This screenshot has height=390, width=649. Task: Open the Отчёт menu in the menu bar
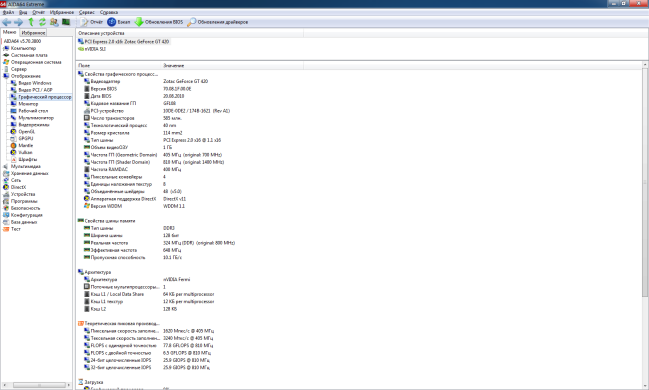click(38, 12)
